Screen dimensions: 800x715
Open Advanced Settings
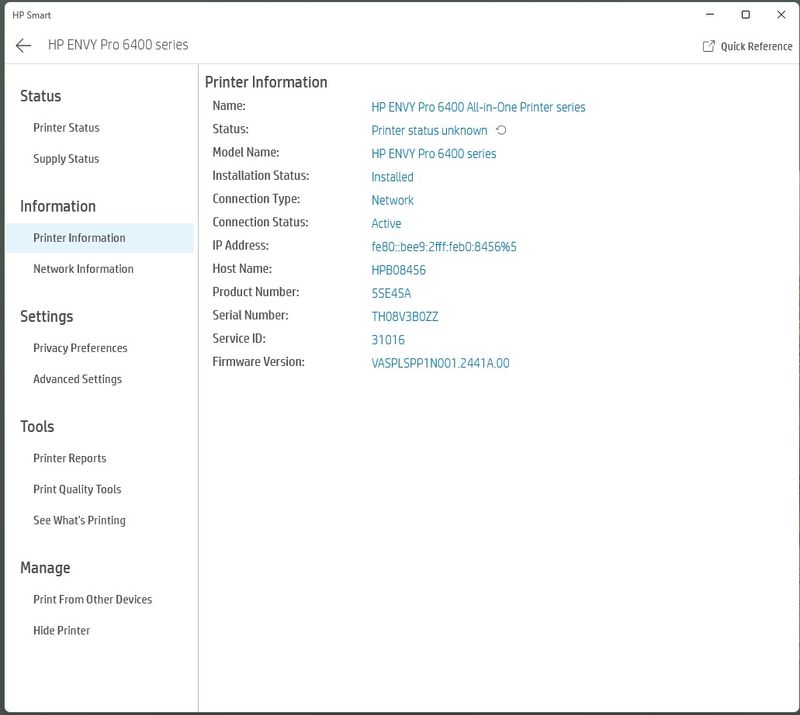click(x=78, y=379)
